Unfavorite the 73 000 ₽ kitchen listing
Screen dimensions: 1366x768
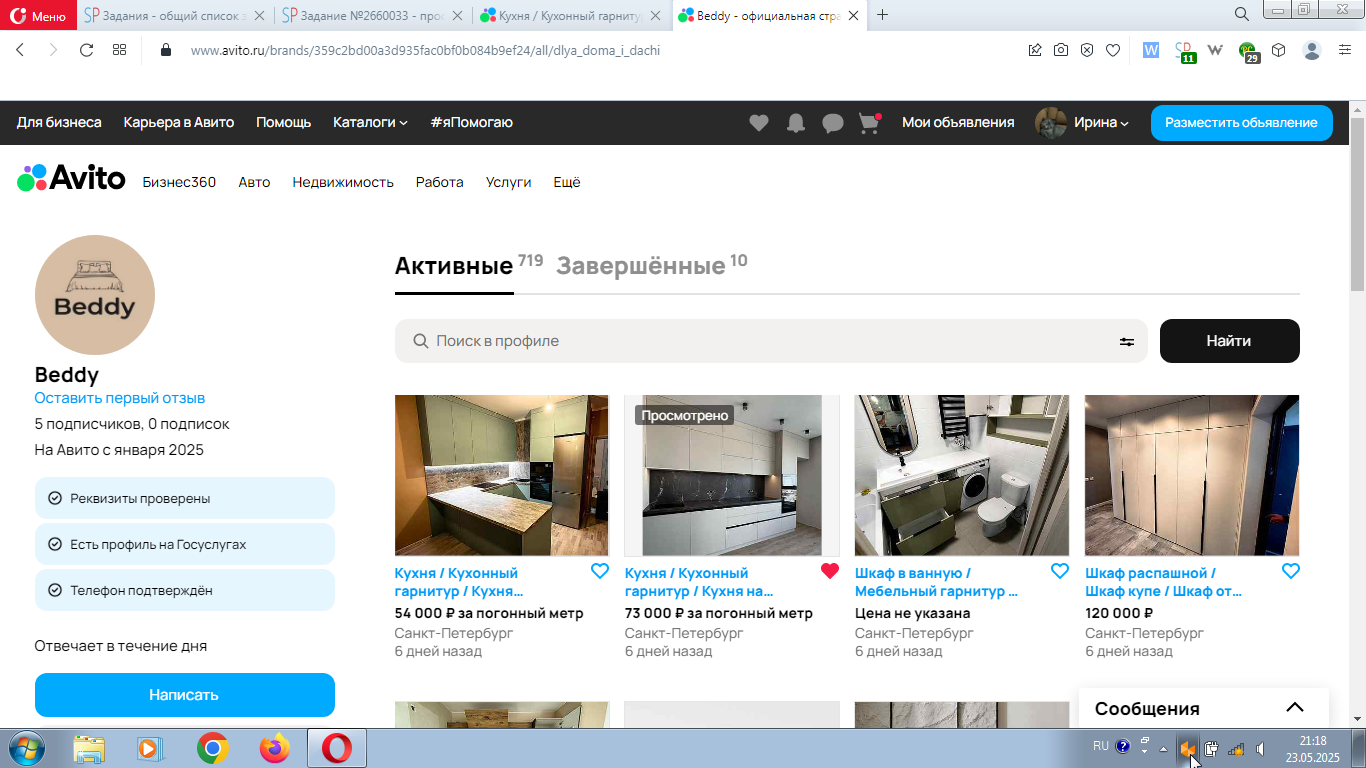(829, 571)
